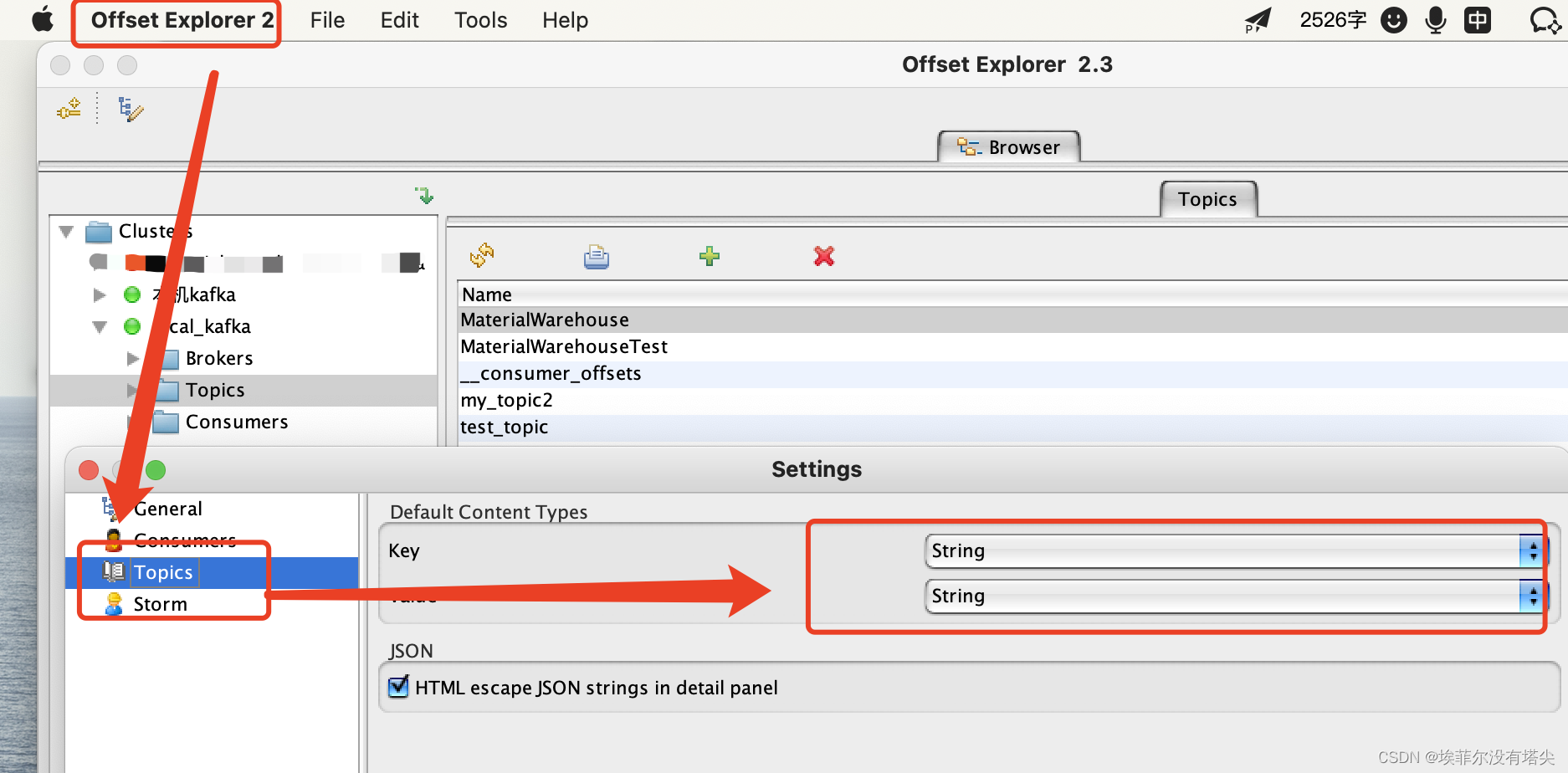The image size is (1568, 773).
Task: Click the add connection toolbar icon
Action: click(x=69, y=109)
